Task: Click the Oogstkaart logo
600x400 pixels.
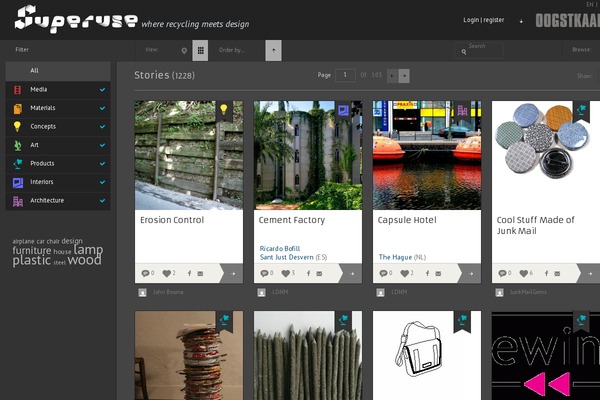Action: [x=568, y=21]
